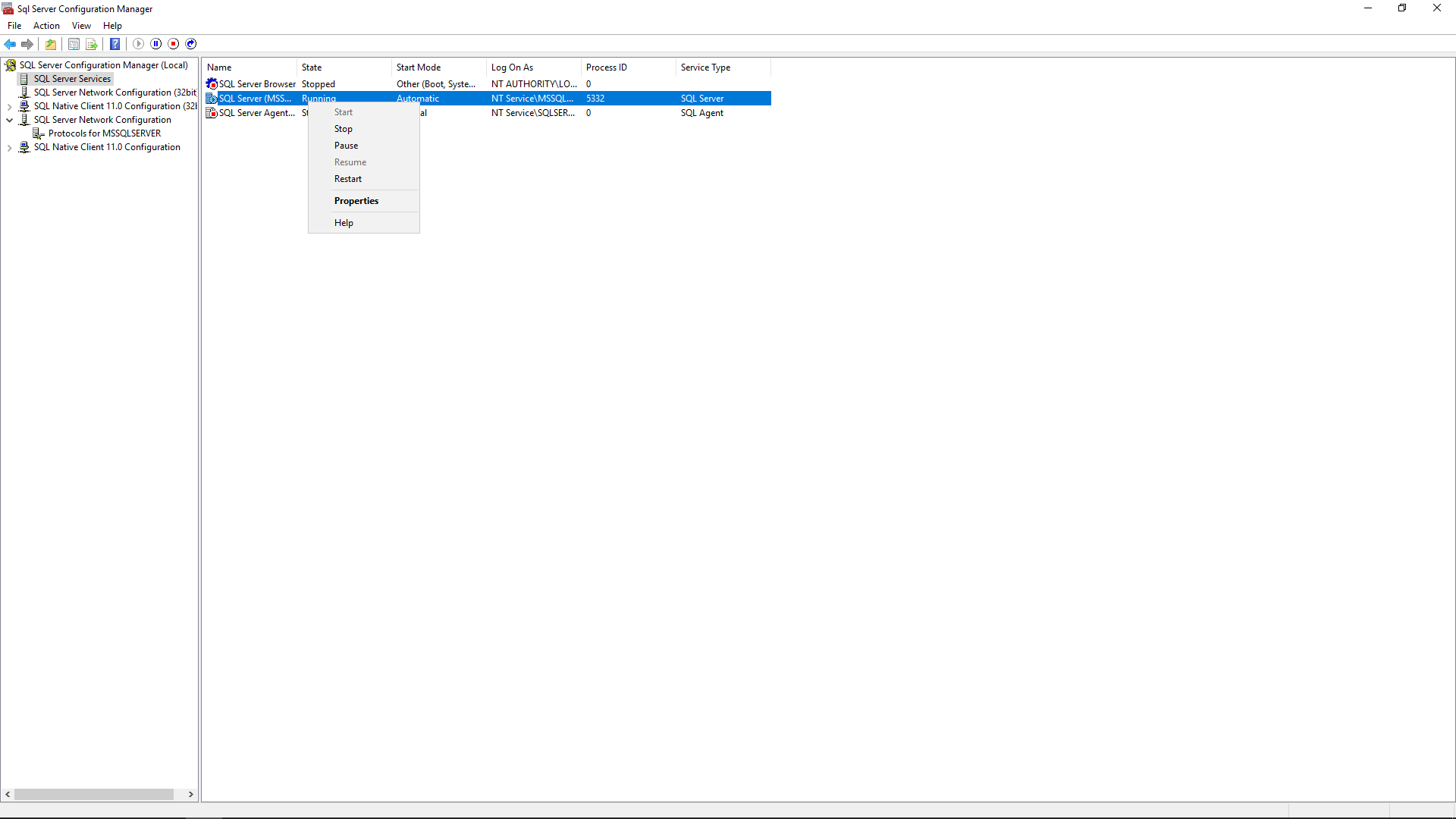Click the Pause Service toolbar icon
The width and height of the screenshot is (1456, 819).
click(x=156, y=44)
